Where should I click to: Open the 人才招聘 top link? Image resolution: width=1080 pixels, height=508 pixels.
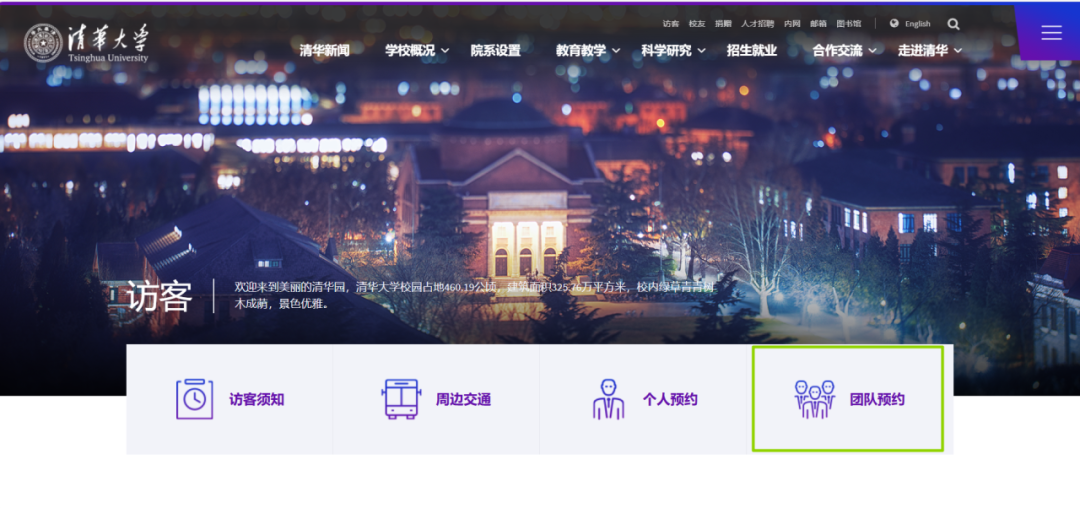(757, 24)
